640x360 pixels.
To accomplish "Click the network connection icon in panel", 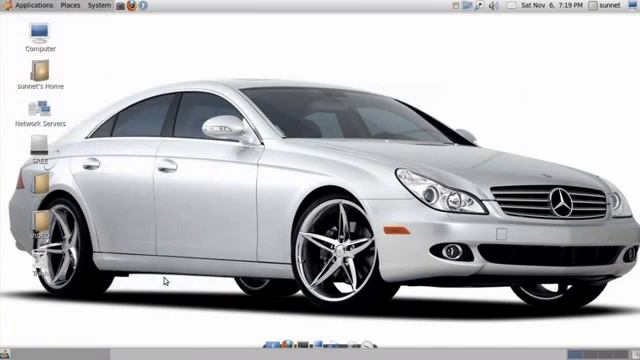I will point(467,5).
